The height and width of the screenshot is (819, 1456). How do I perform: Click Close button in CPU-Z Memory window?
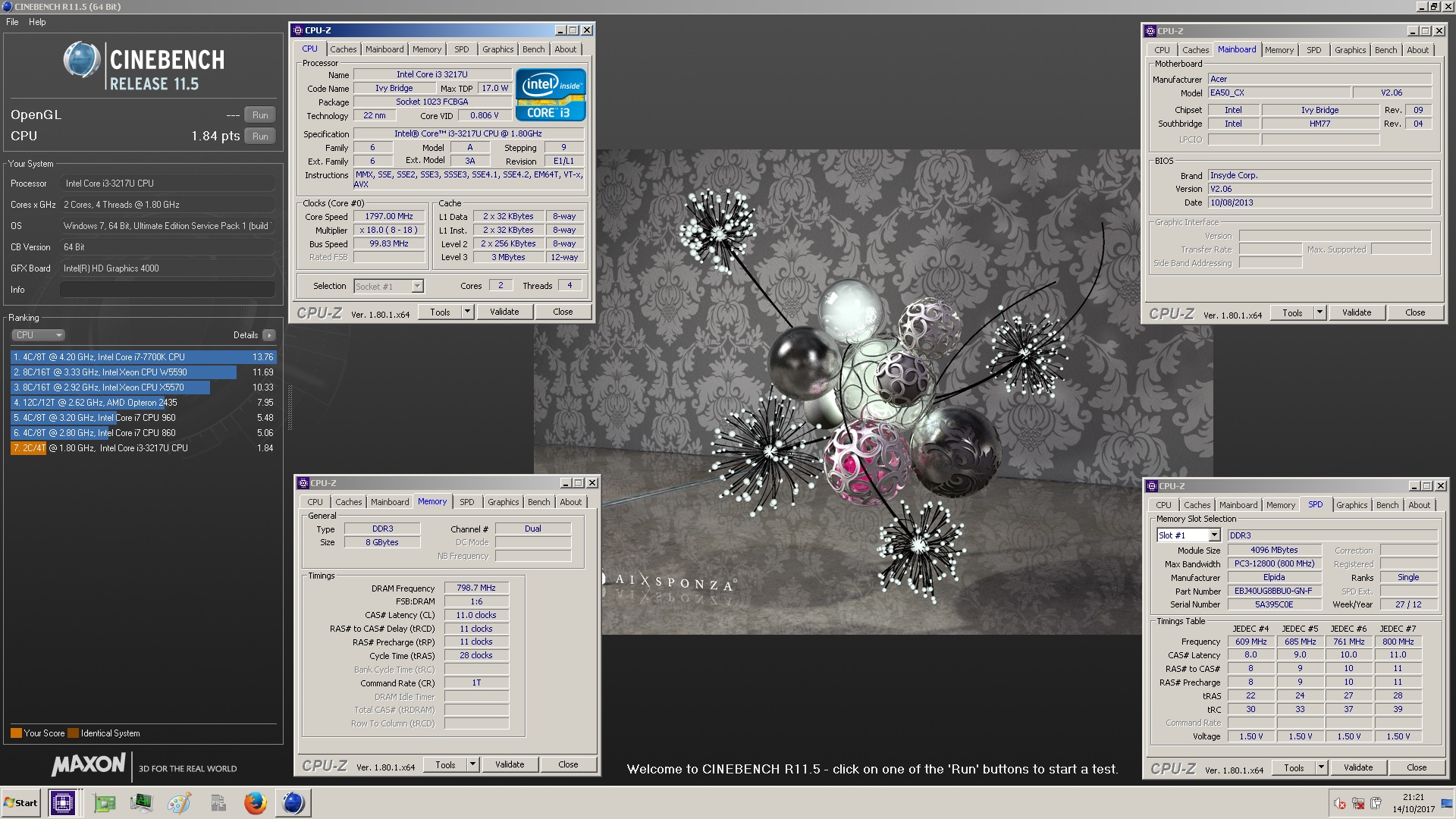[568, 764]
